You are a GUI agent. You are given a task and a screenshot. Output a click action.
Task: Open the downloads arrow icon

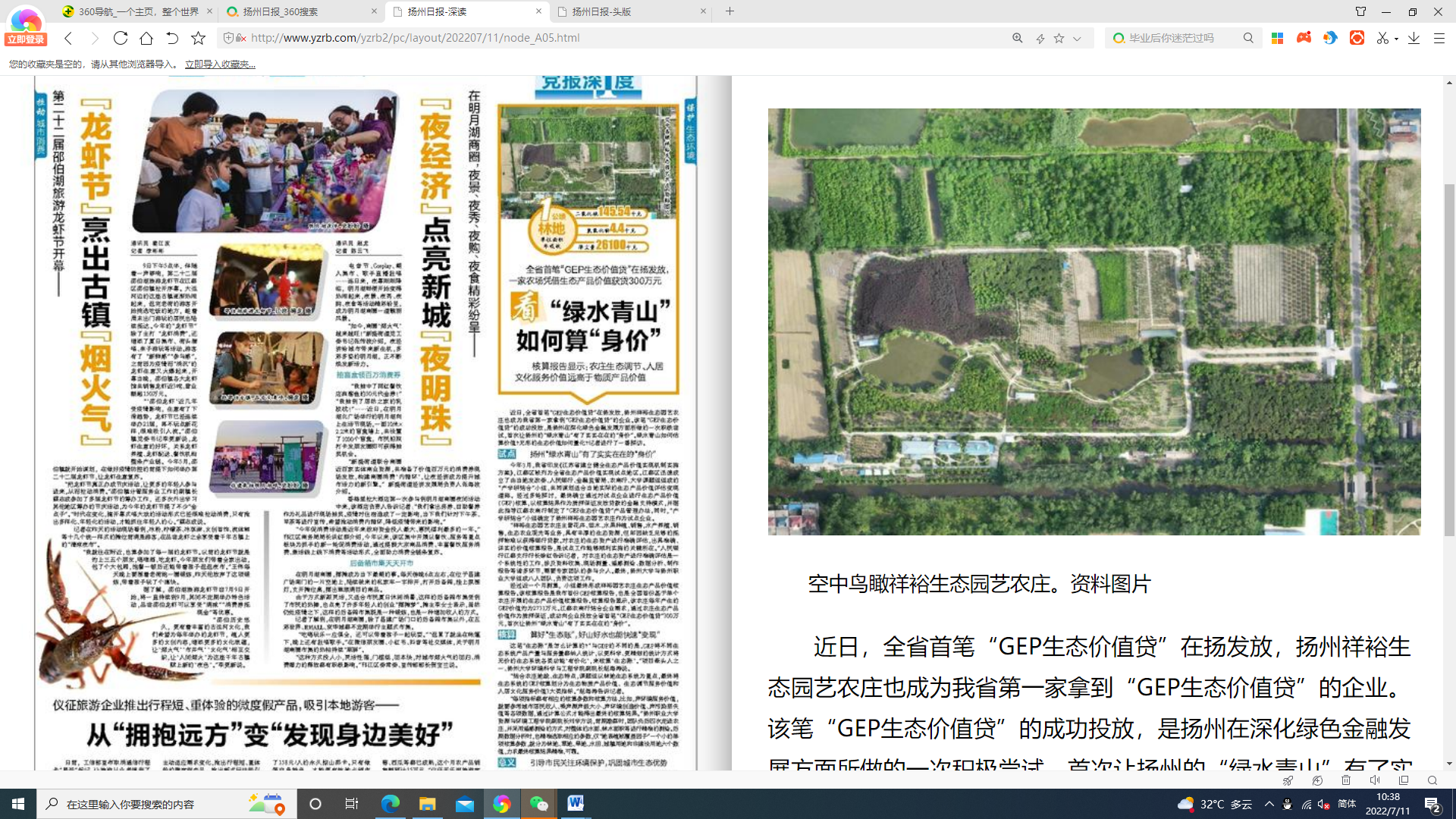pos(1414,38)
